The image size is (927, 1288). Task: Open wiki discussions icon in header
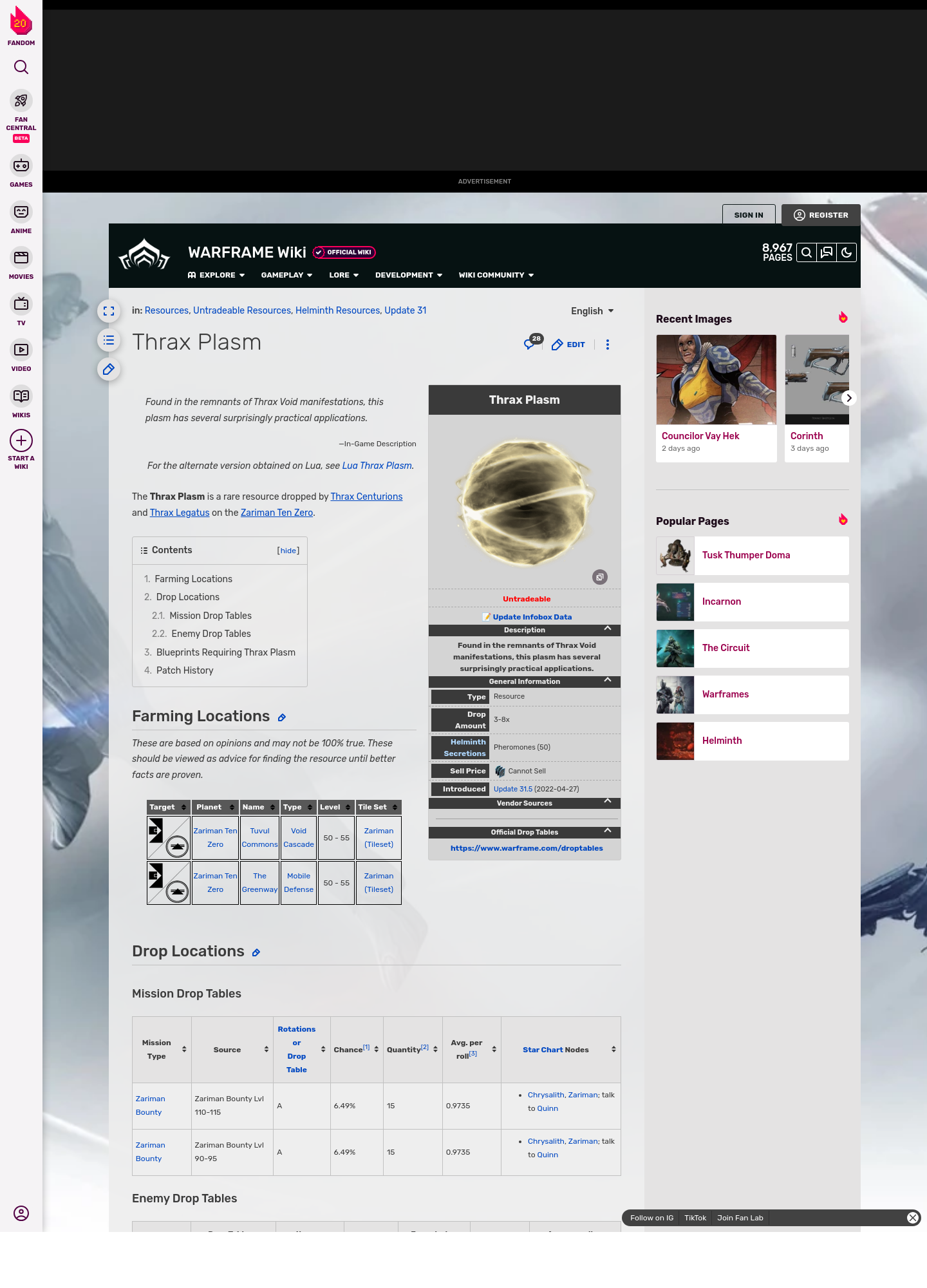click(827, 252)
